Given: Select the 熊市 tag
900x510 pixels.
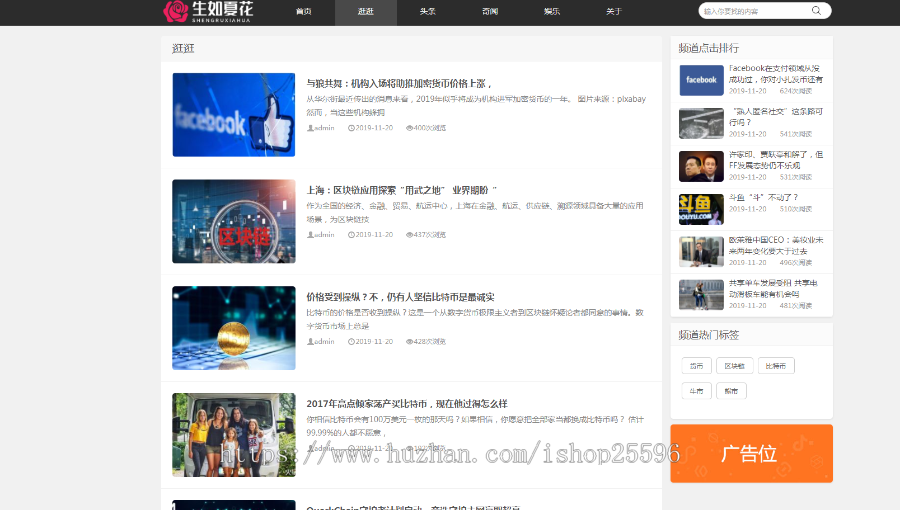Looking at the screenshot, I should click(731, 391).
